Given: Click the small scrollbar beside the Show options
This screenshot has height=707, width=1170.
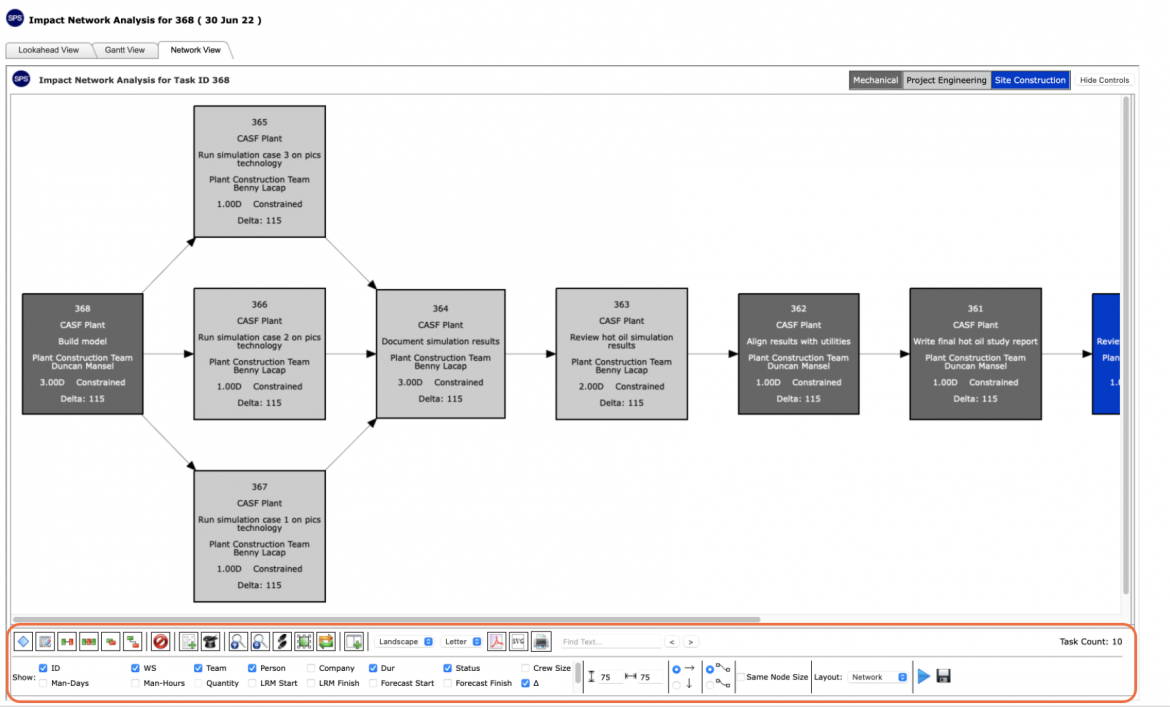Looking at the screenshot, I should coord(578,675).
